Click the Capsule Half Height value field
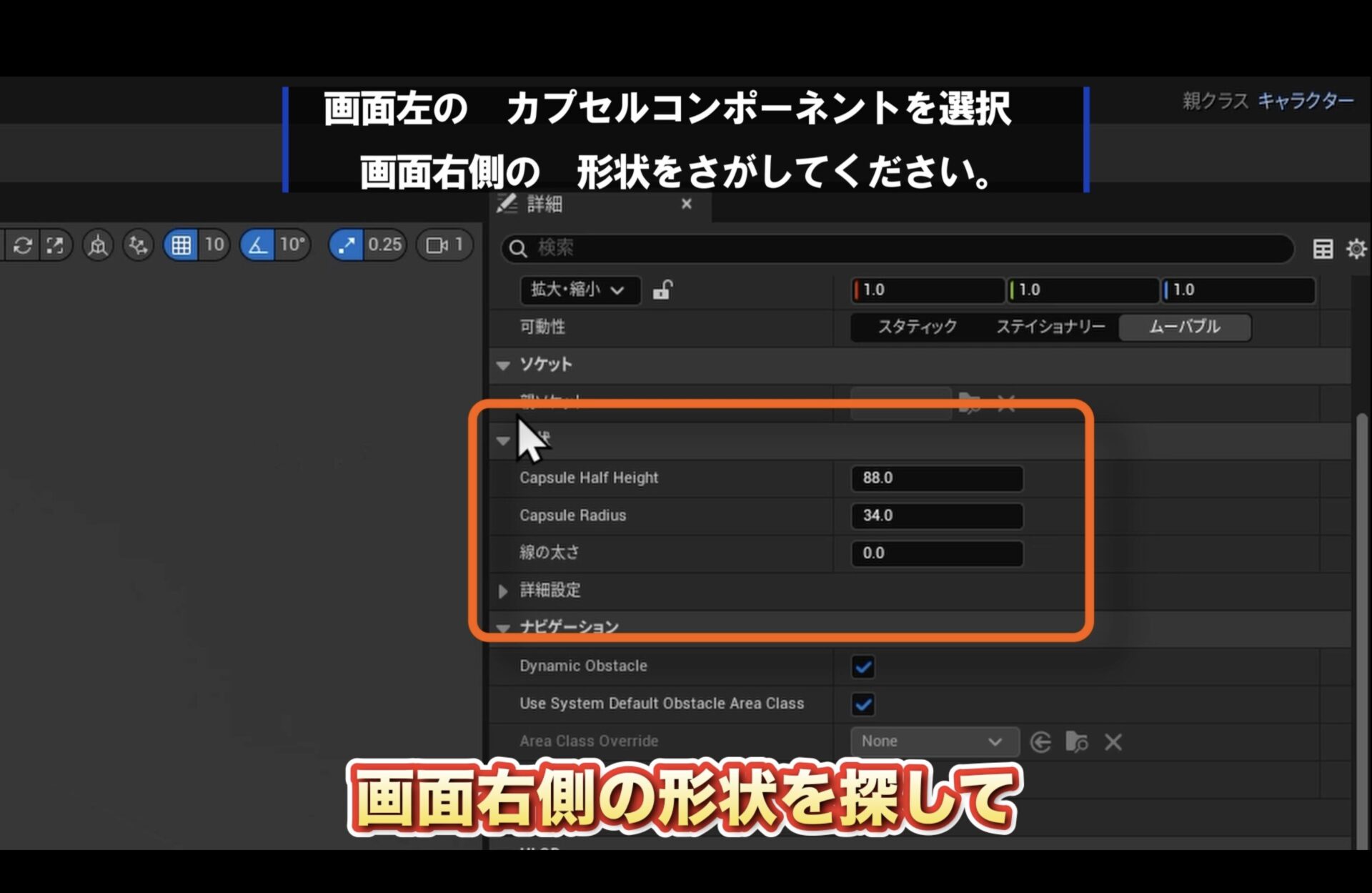The height and width of the screenshot is (893, 1372). point(936,478)
